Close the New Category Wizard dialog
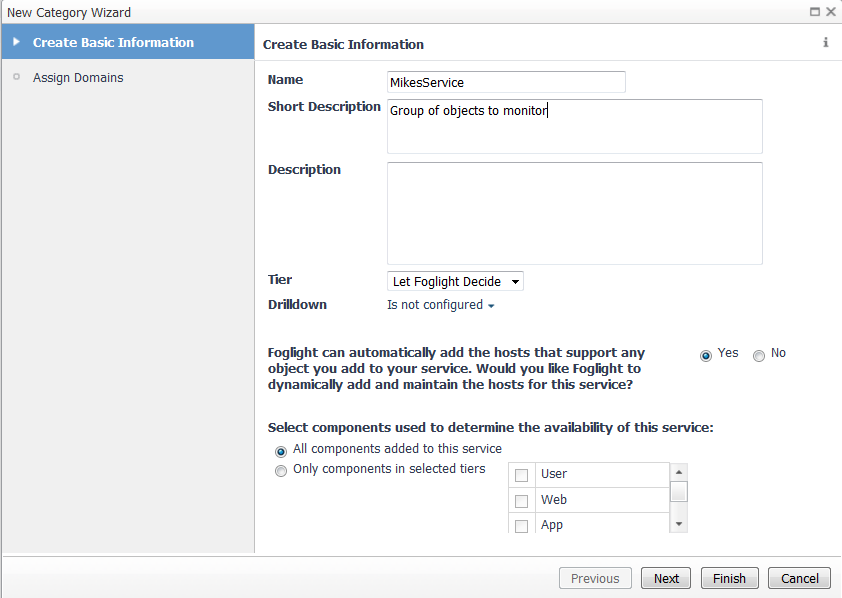 (x=830, y=12)
